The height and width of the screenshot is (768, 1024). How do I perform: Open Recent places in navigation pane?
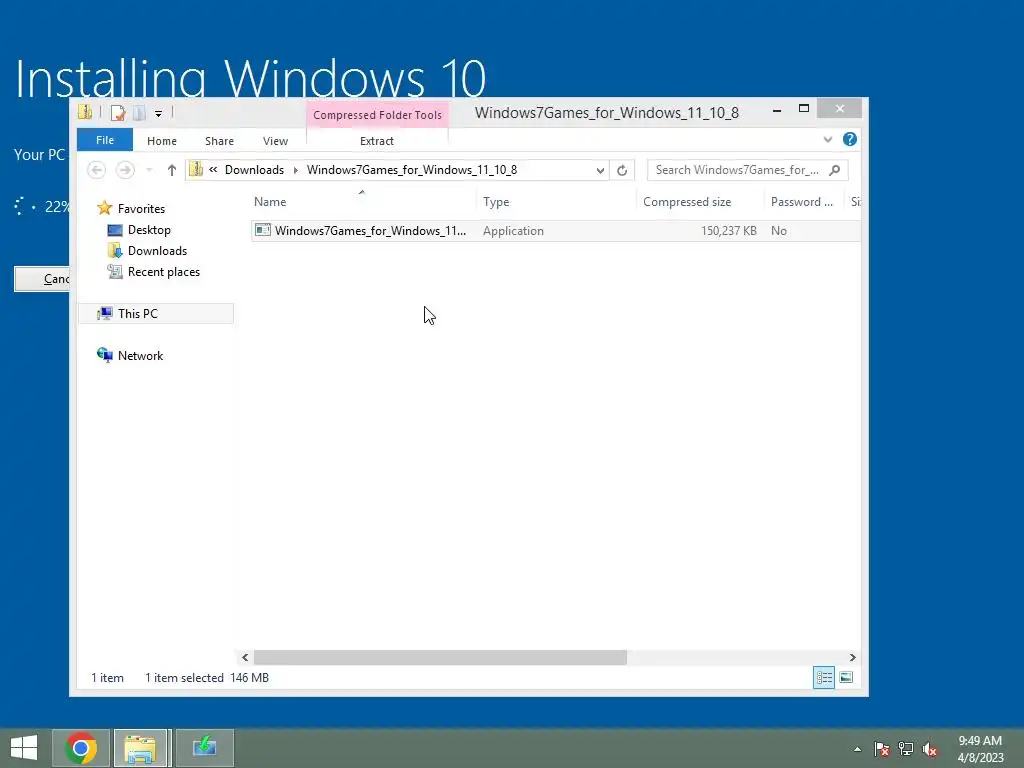[163, 272]
